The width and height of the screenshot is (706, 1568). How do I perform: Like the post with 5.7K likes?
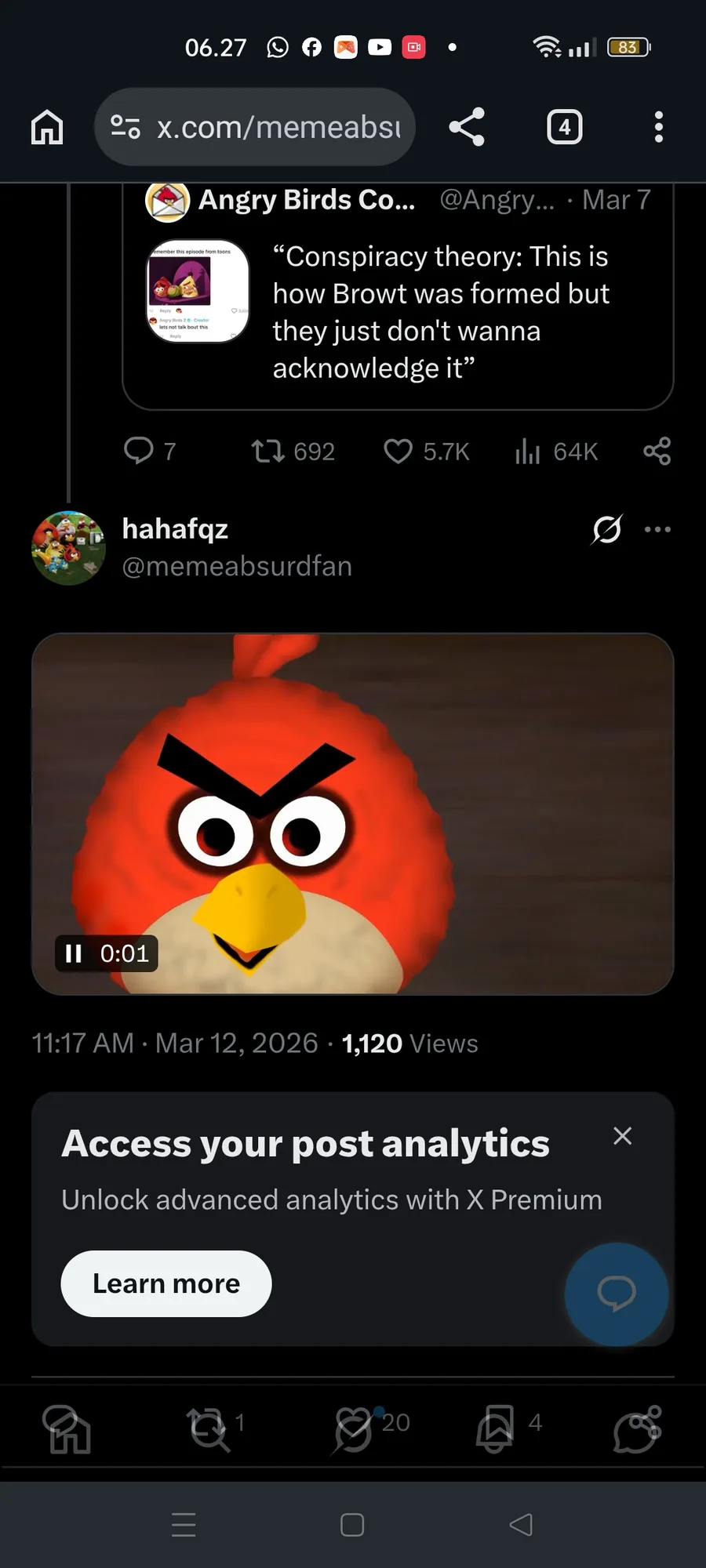tap(398, 451)
